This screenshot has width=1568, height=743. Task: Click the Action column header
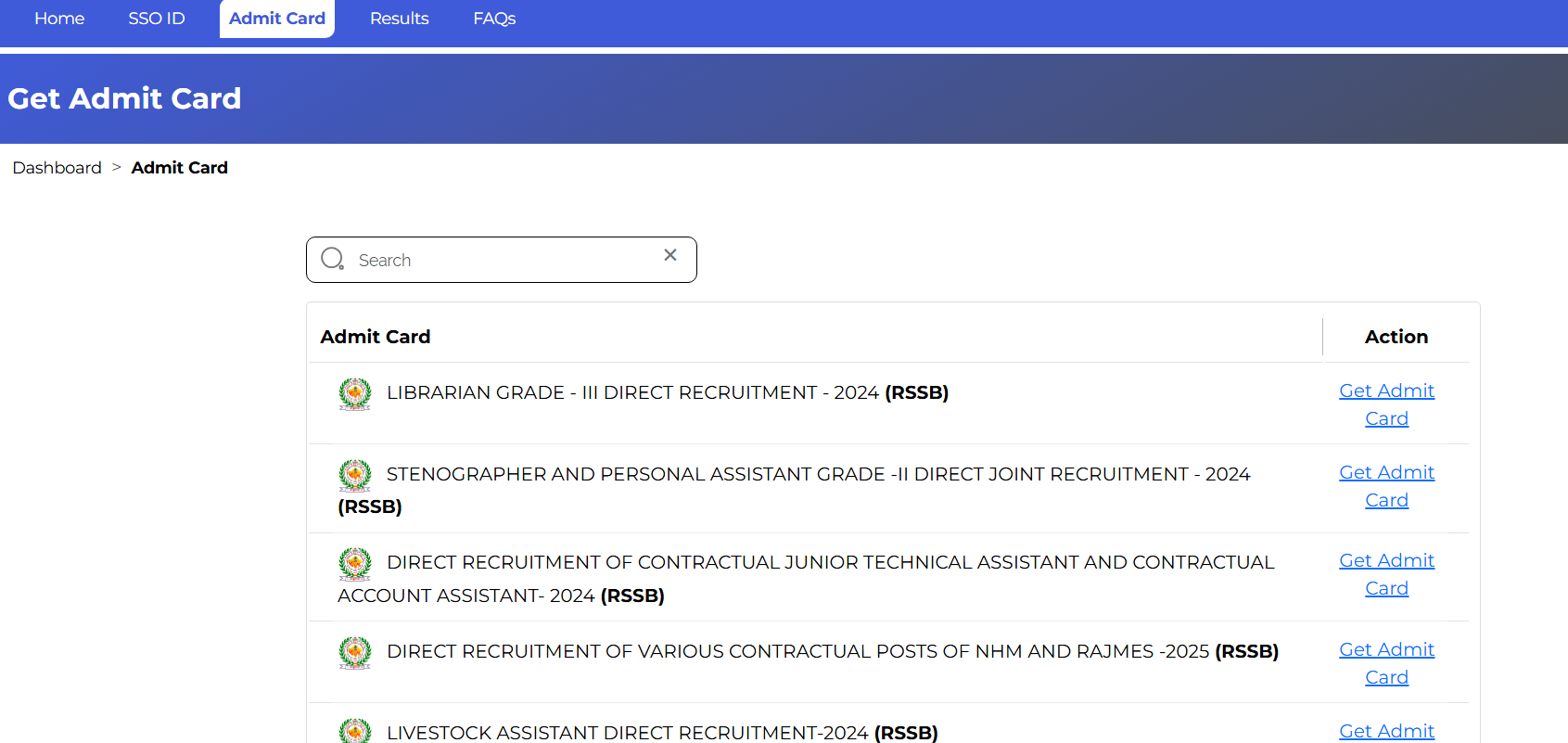click(x=1396, y=337)
